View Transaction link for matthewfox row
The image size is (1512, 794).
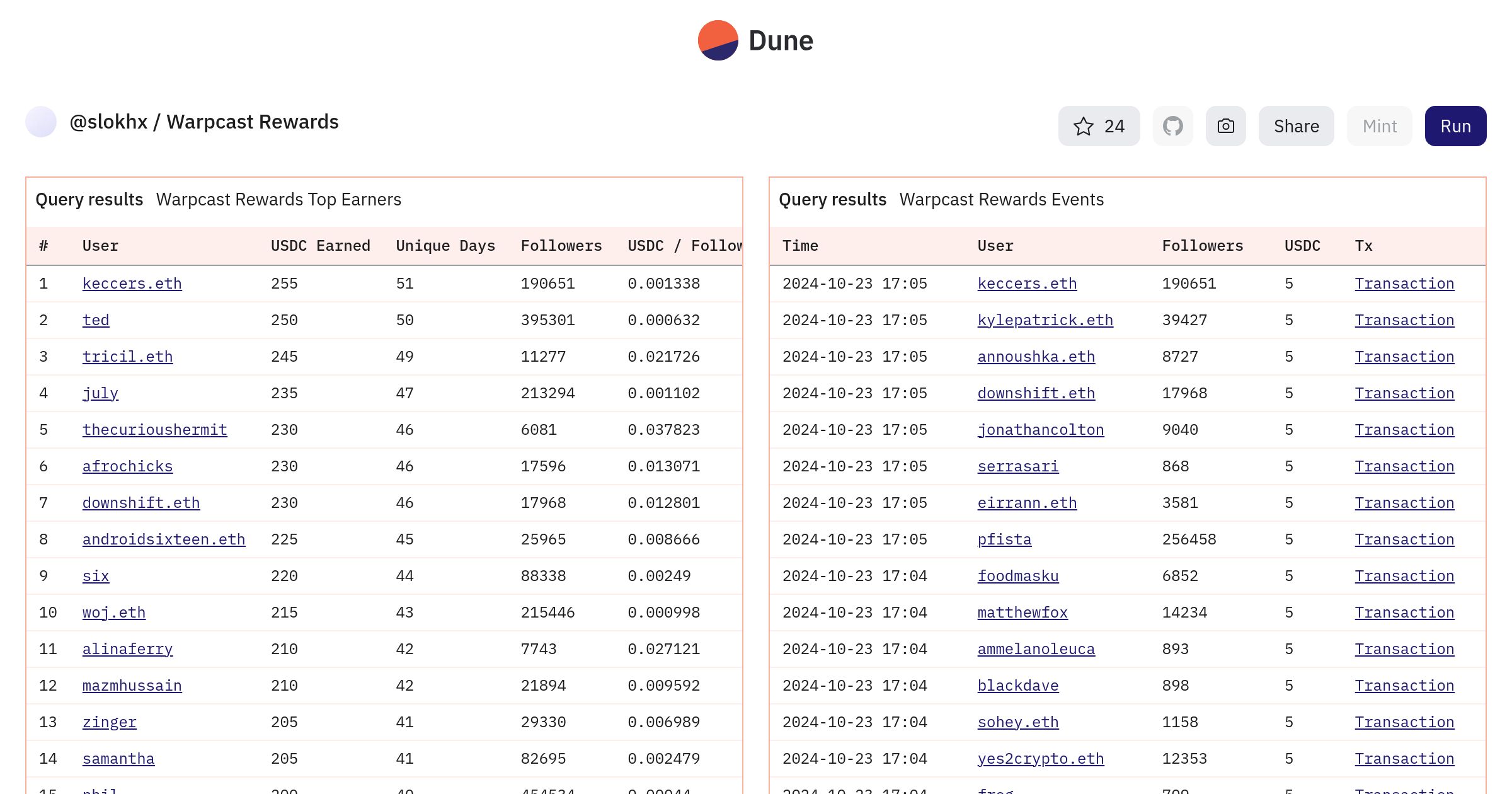[1404, 613]
